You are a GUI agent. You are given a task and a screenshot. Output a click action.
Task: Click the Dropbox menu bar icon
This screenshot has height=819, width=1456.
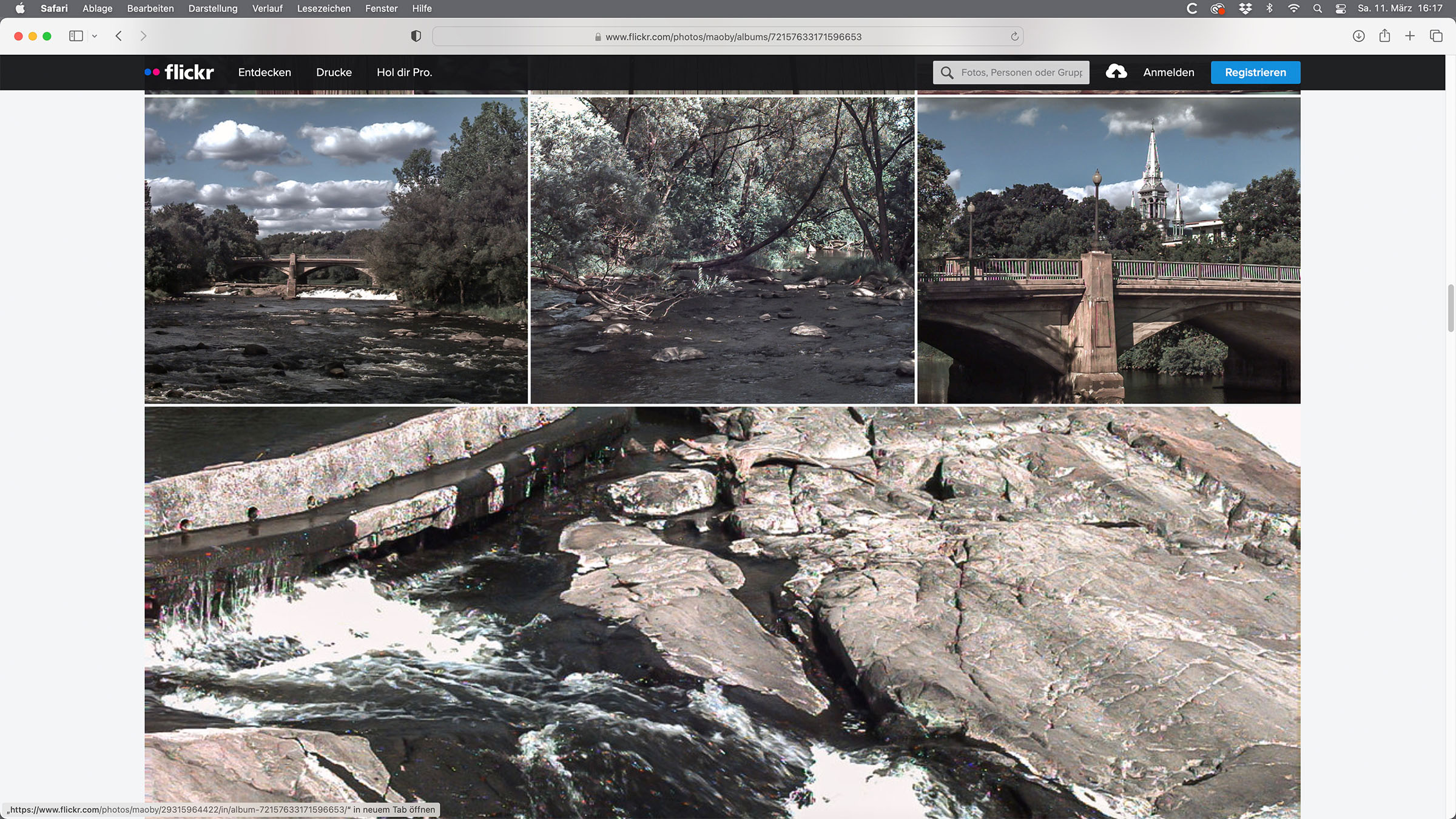pos(1245,8)
